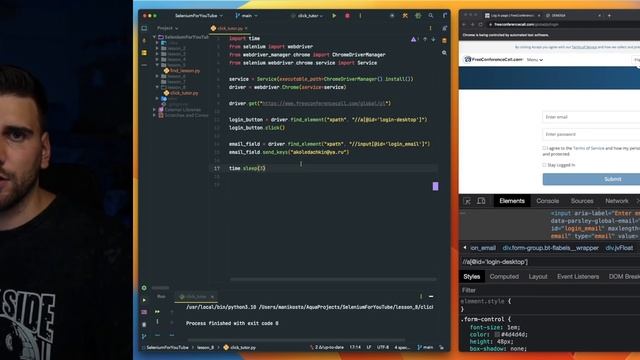The height and width of the screenshot is (360, 640).
Task: Click the 'Enter email' input field
Action: 591,117
